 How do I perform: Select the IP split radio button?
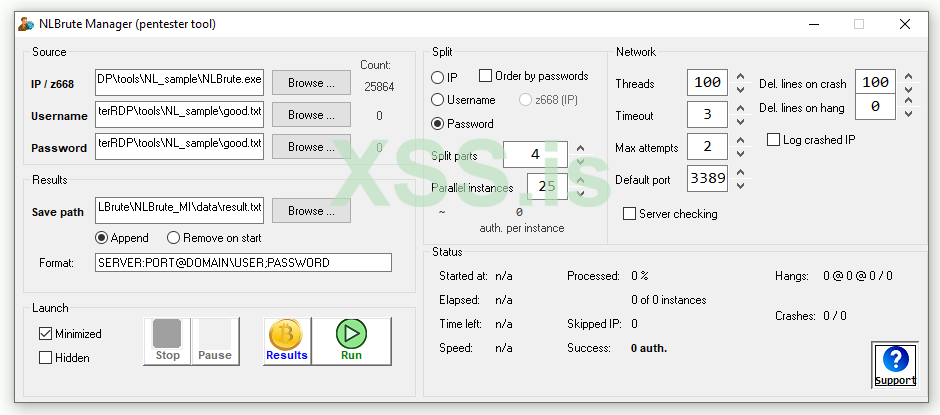(x=438, y=78)
